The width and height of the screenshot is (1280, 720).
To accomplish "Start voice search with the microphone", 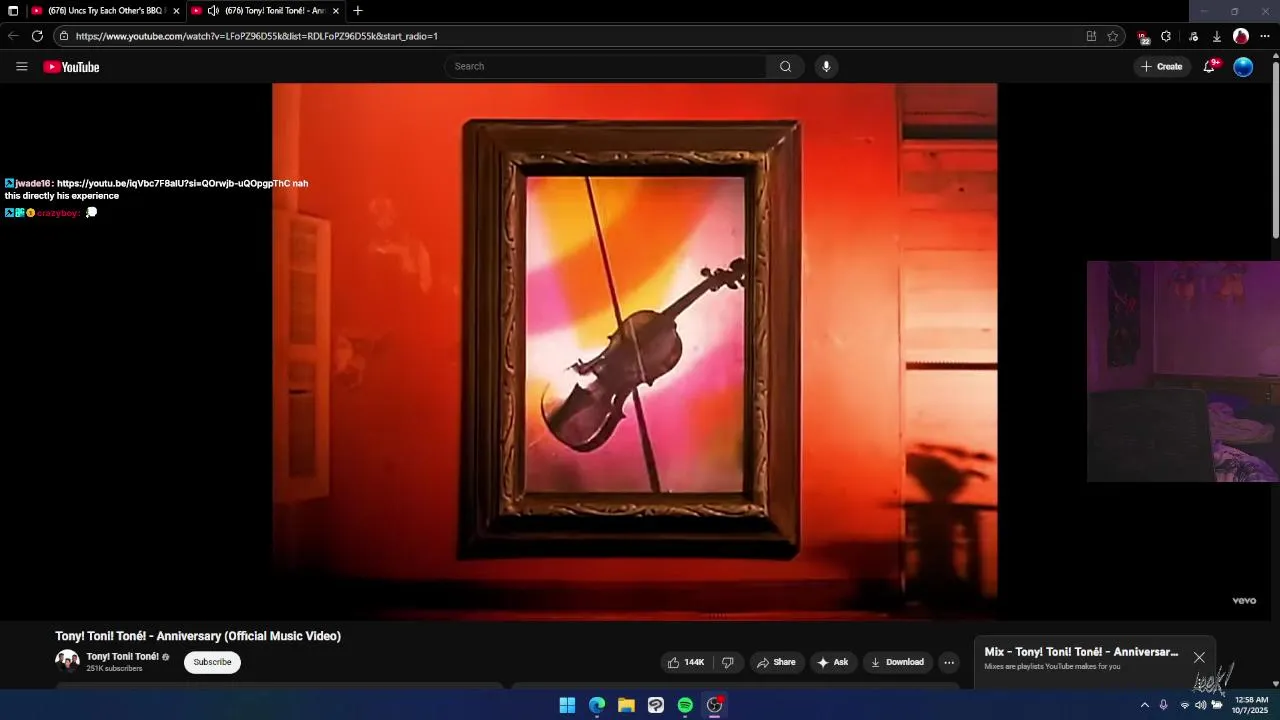I will 826,67.
